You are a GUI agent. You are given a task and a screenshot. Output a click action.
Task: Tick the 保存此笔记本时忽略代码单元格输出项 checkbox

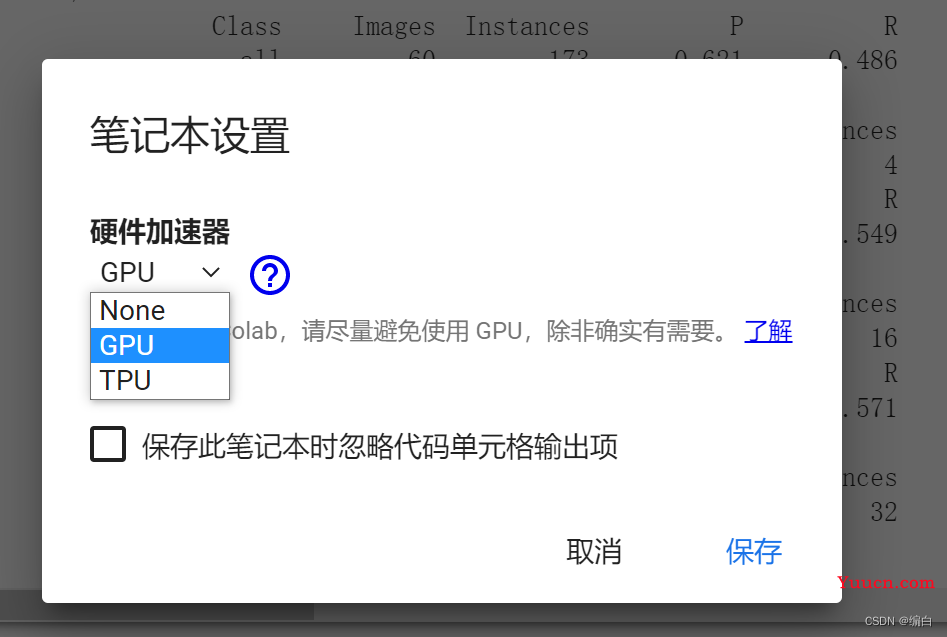(108, 444)
